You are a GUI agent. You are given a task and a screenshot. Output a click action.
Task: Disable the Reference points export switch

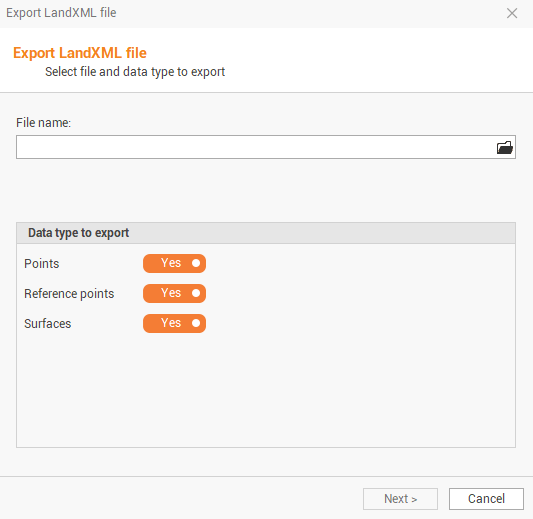click(174, 293)
